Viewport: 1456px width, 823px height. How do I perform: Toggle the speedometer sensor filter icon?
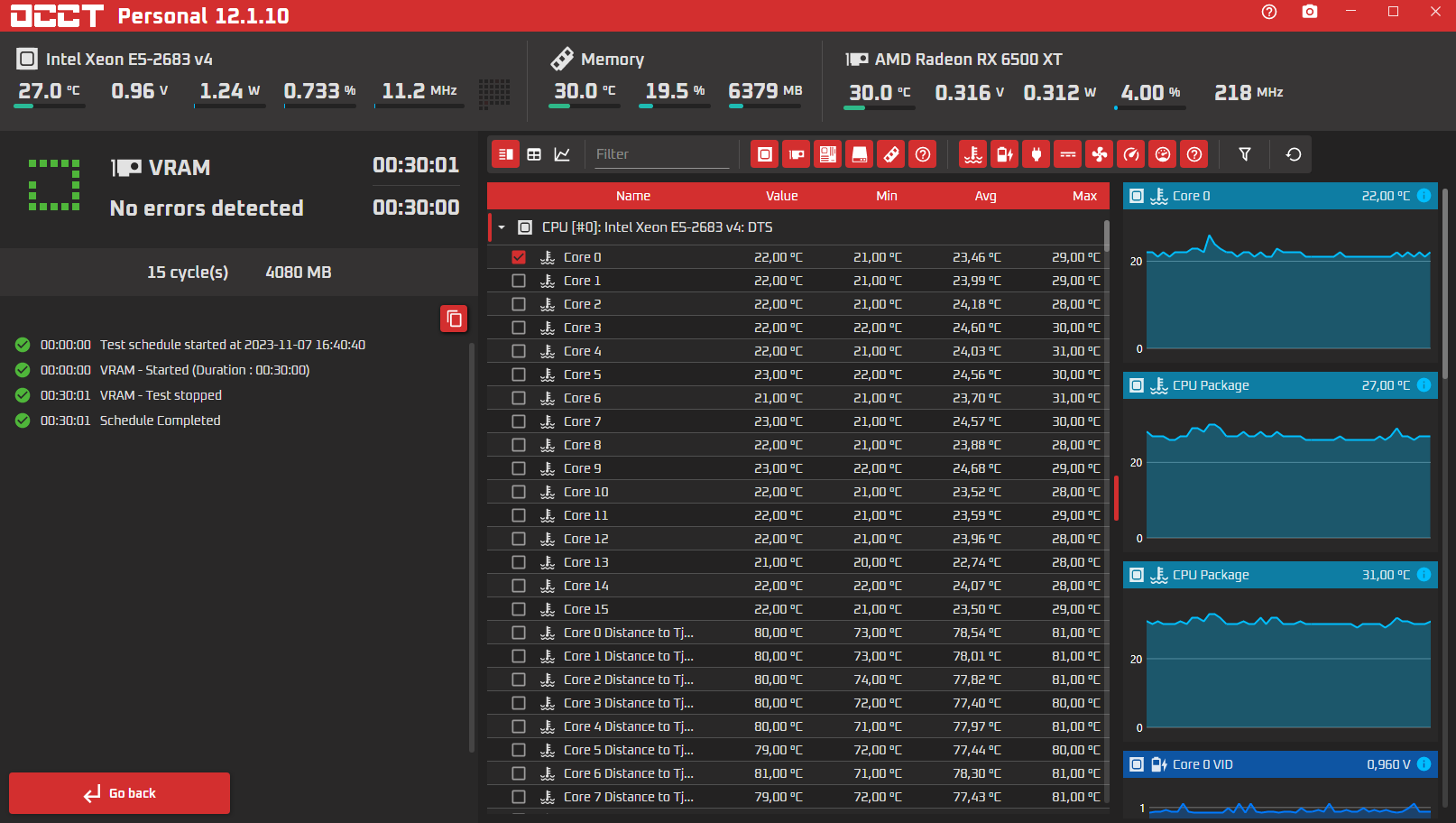click(x=1131, y=154)
